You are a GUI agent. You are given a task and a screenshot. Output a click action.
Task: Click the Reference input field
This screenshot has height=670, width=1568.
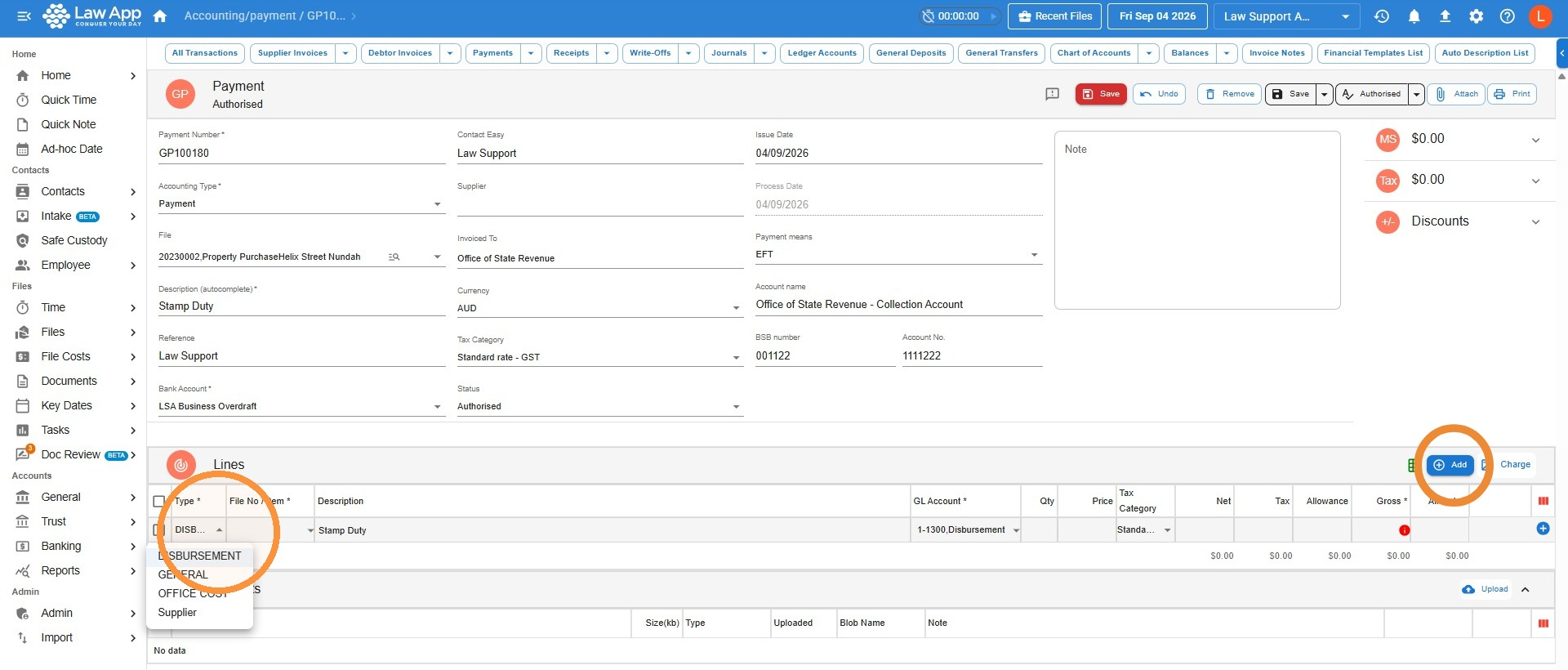pyautogui.click(x=301, y=356)
